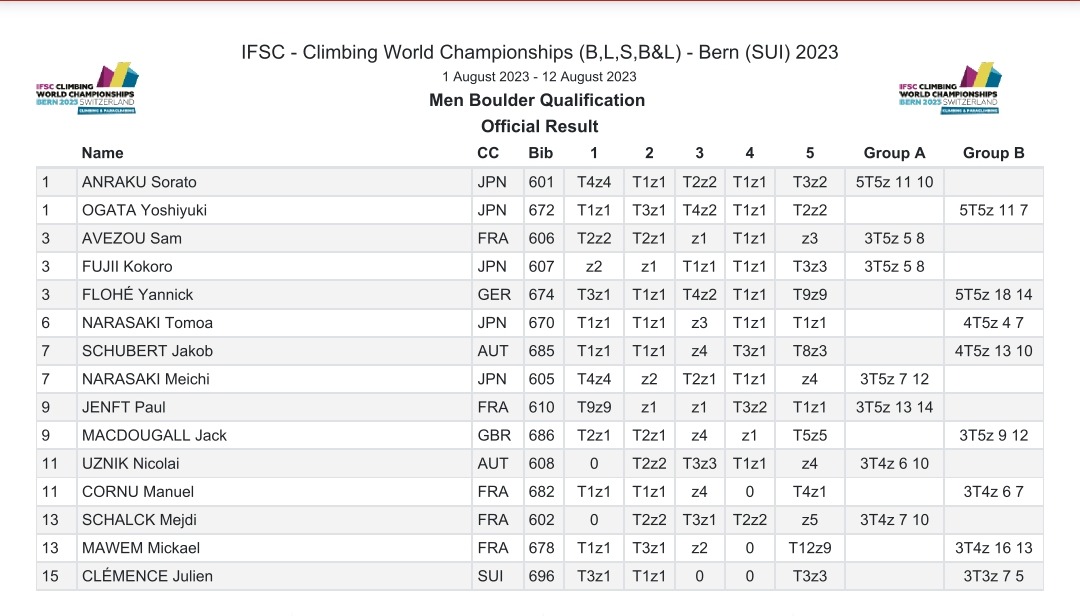
Task: Click the championship title text at top
Action: coord(540,52)
